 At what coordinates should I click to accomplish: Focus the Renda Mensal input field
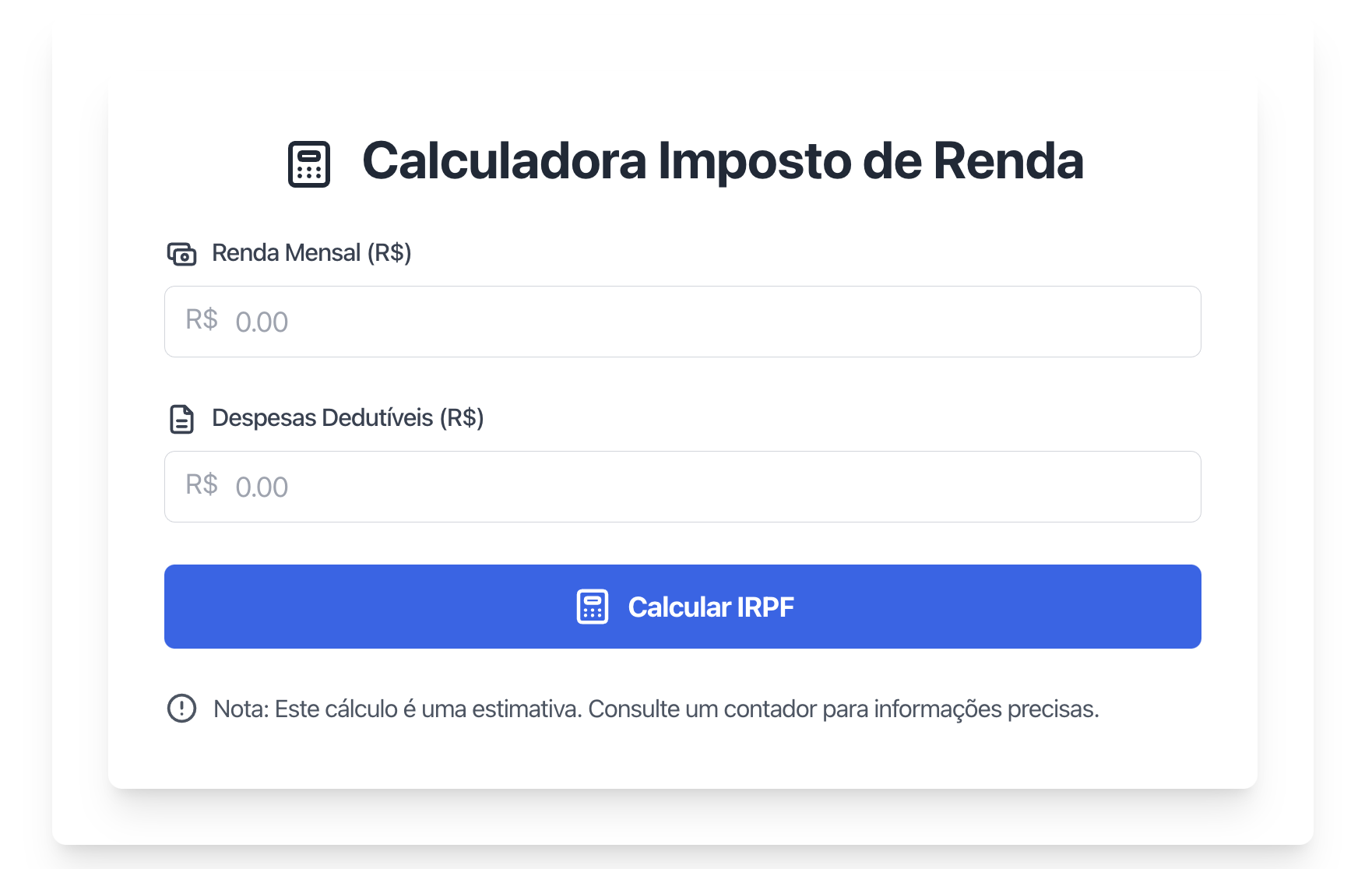click(x=682, y=321)
